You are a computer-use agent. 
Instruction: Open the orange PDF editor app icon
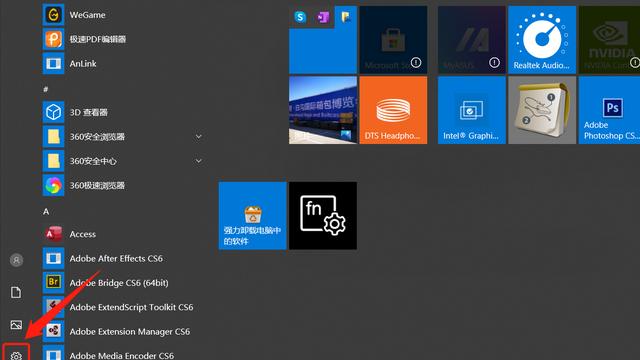point(53,39)
